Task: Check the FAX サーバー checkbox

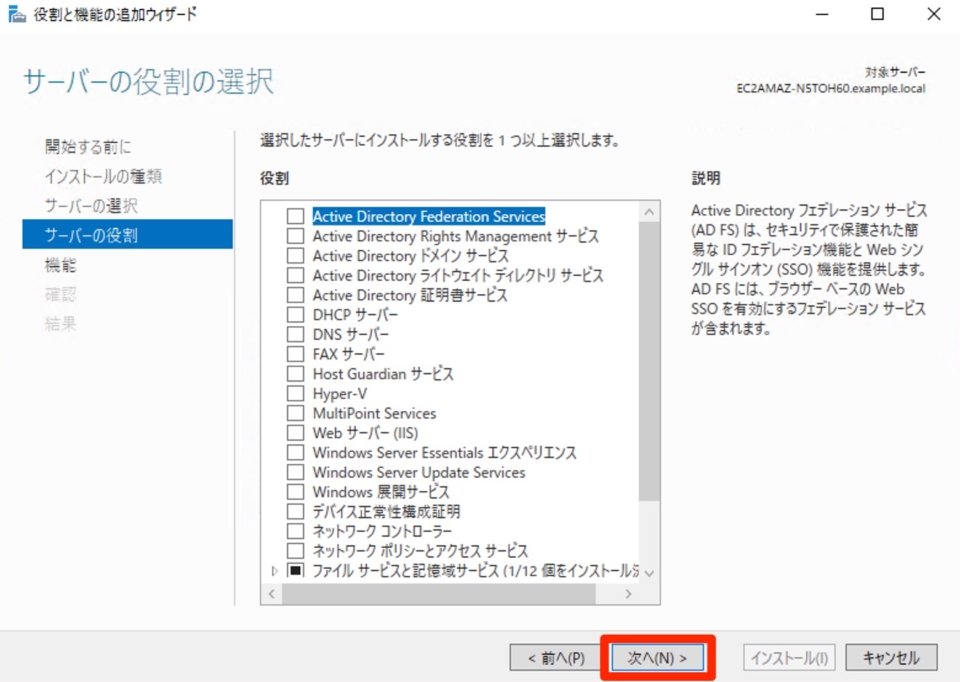Action: click(296, 354)
